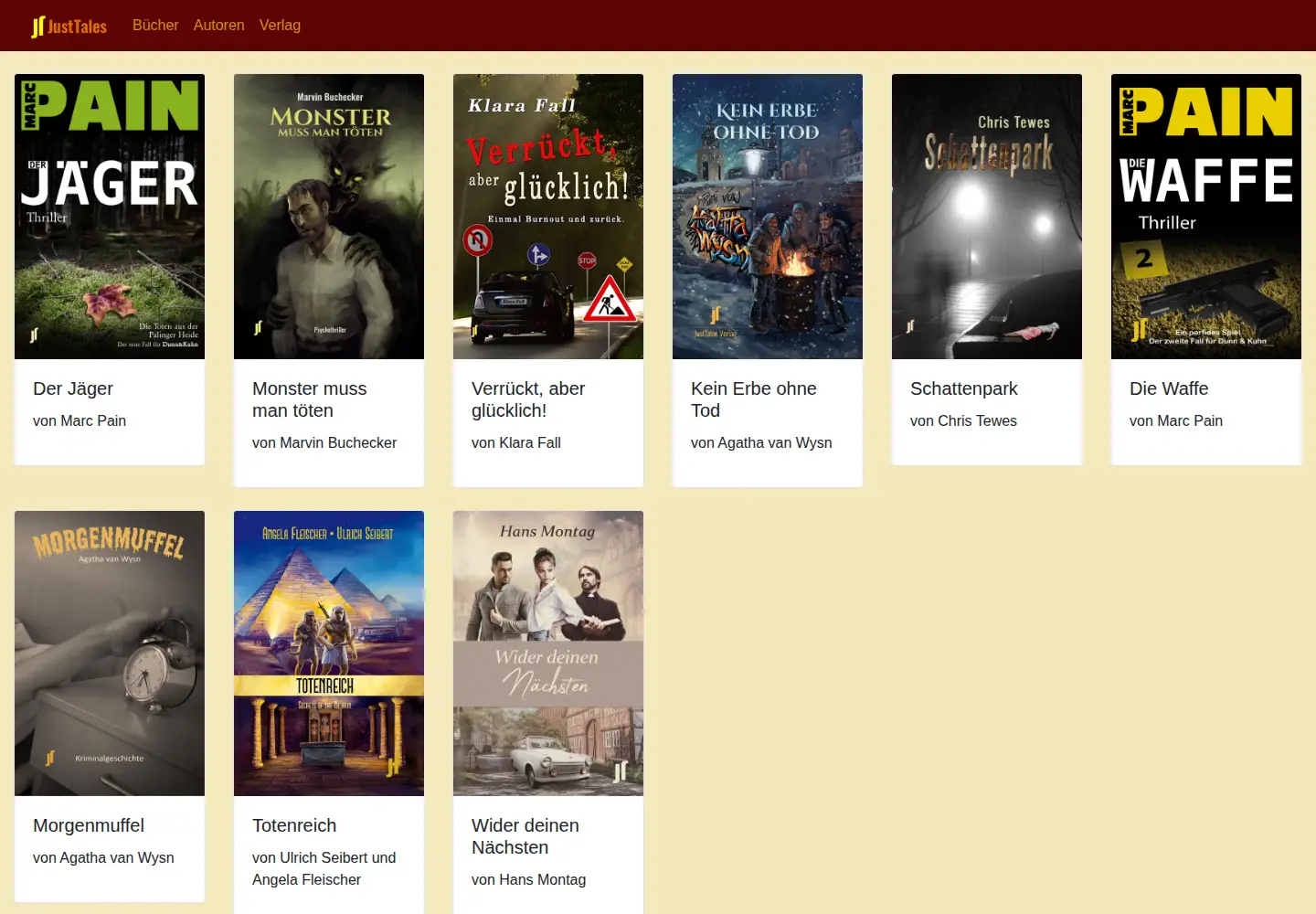Image resolution: width=1316 pixels, height=914 pixels.
Task: Click the title Totenreich
Action: coord(294,825)
